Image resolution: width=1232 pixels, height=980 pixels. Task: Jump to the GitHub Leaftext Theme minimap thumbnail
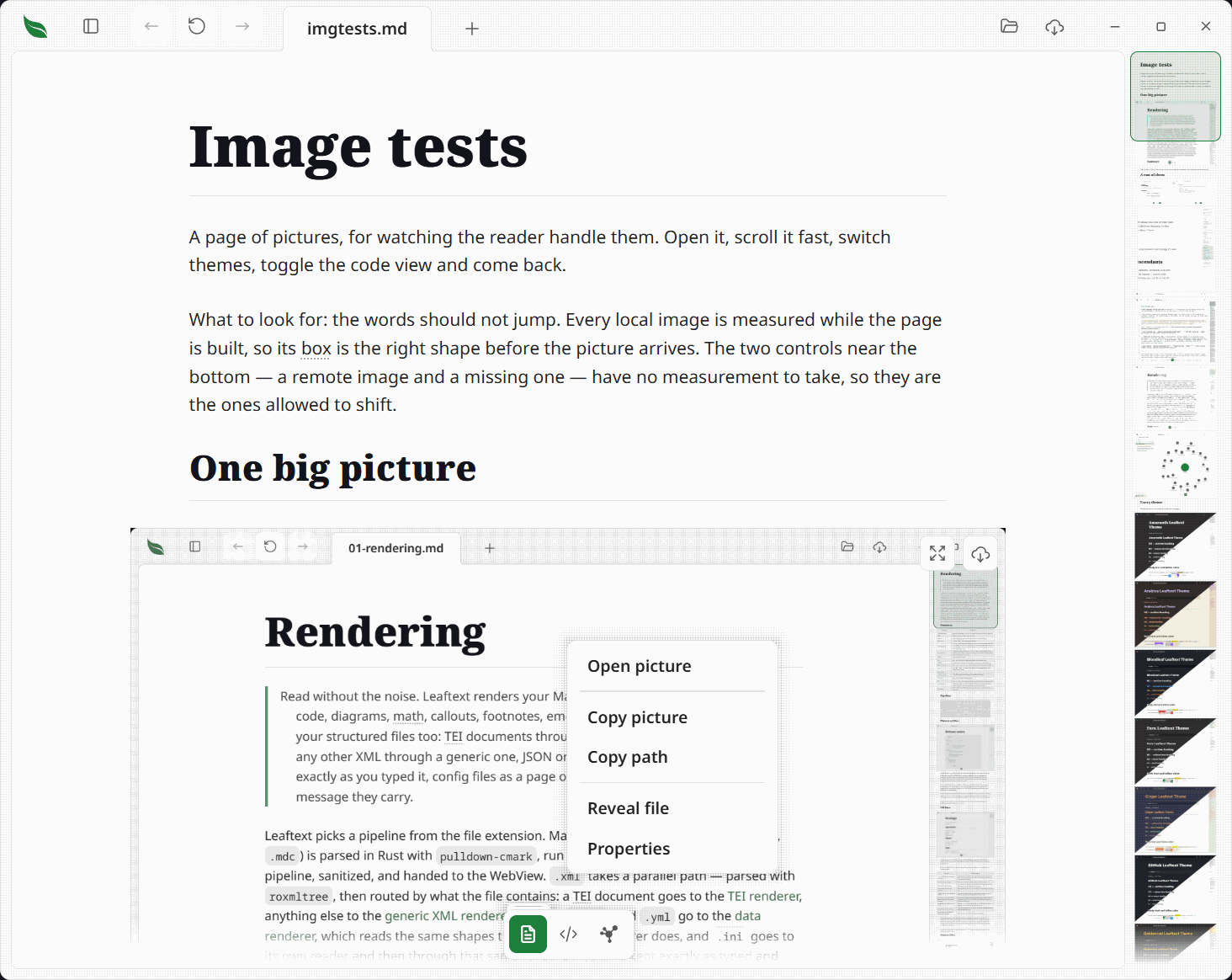coord(1175,888)
